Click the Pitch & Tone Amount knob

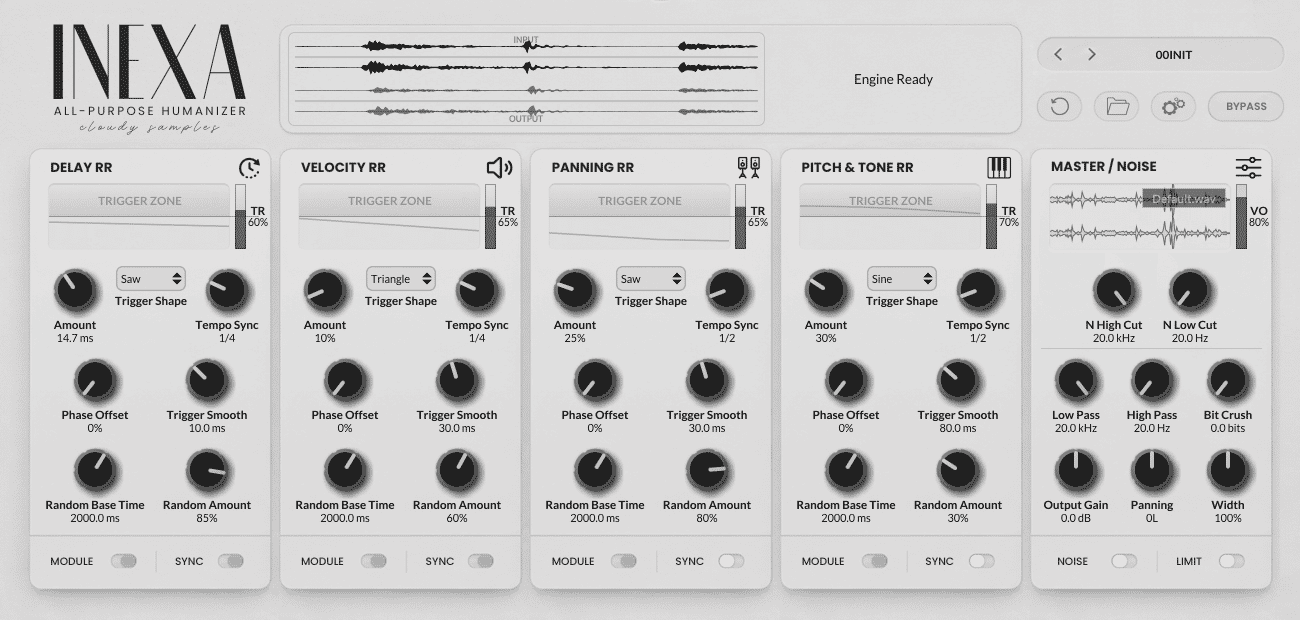(826, 290)
